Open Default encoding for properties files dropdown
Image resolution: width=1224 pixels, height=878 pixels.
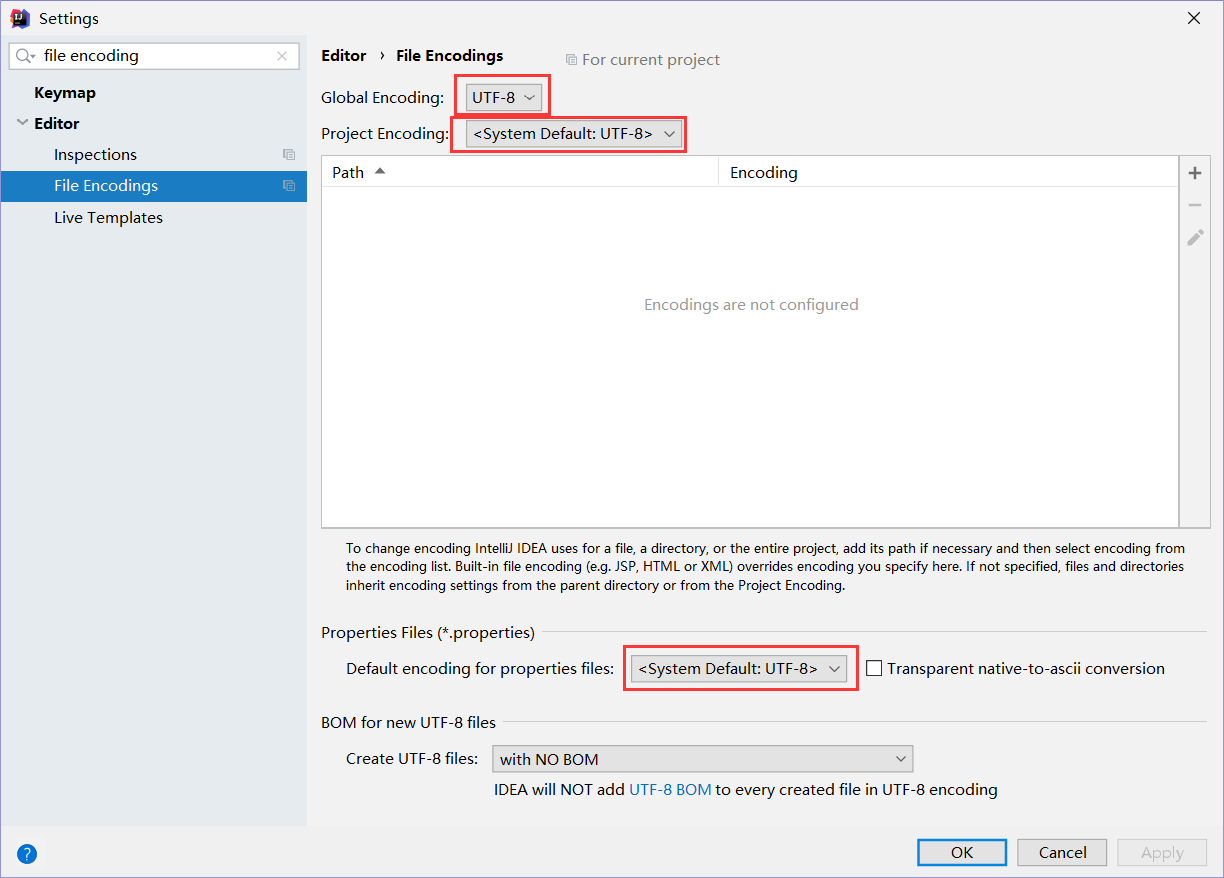click(740, 668)
